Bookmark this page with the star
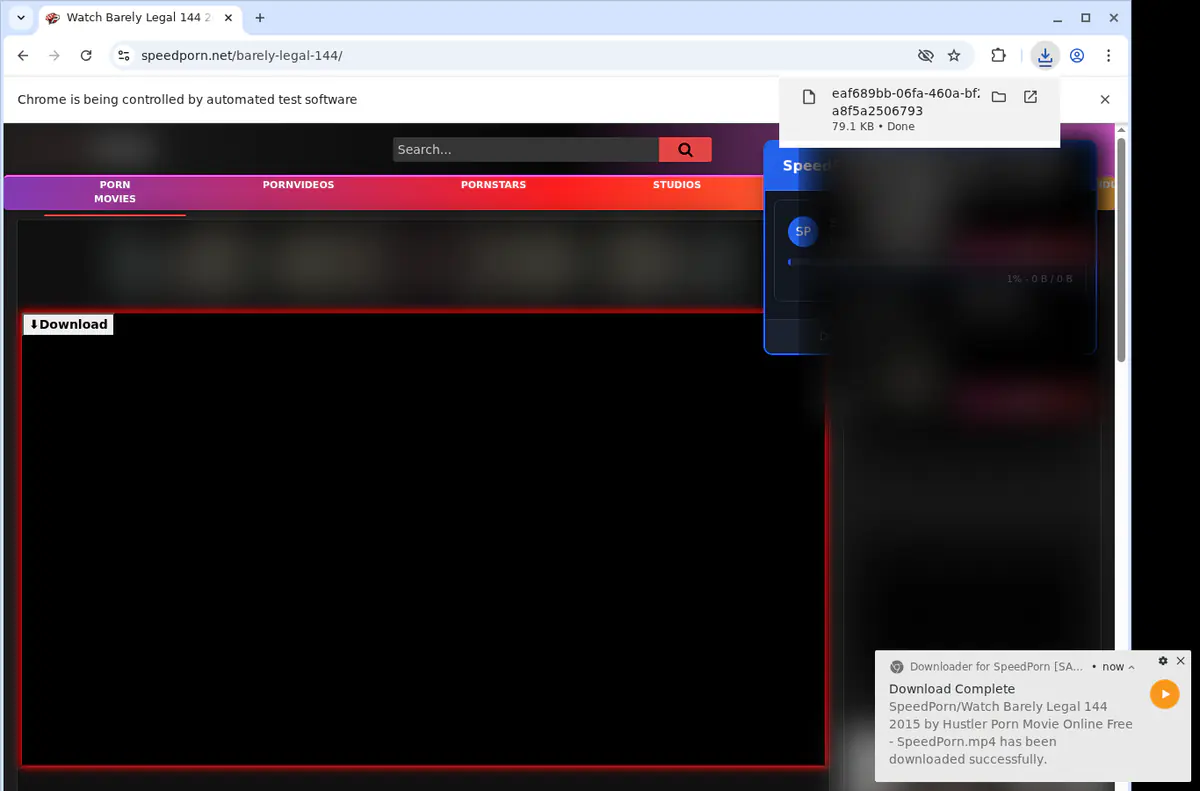 point(954,56)
